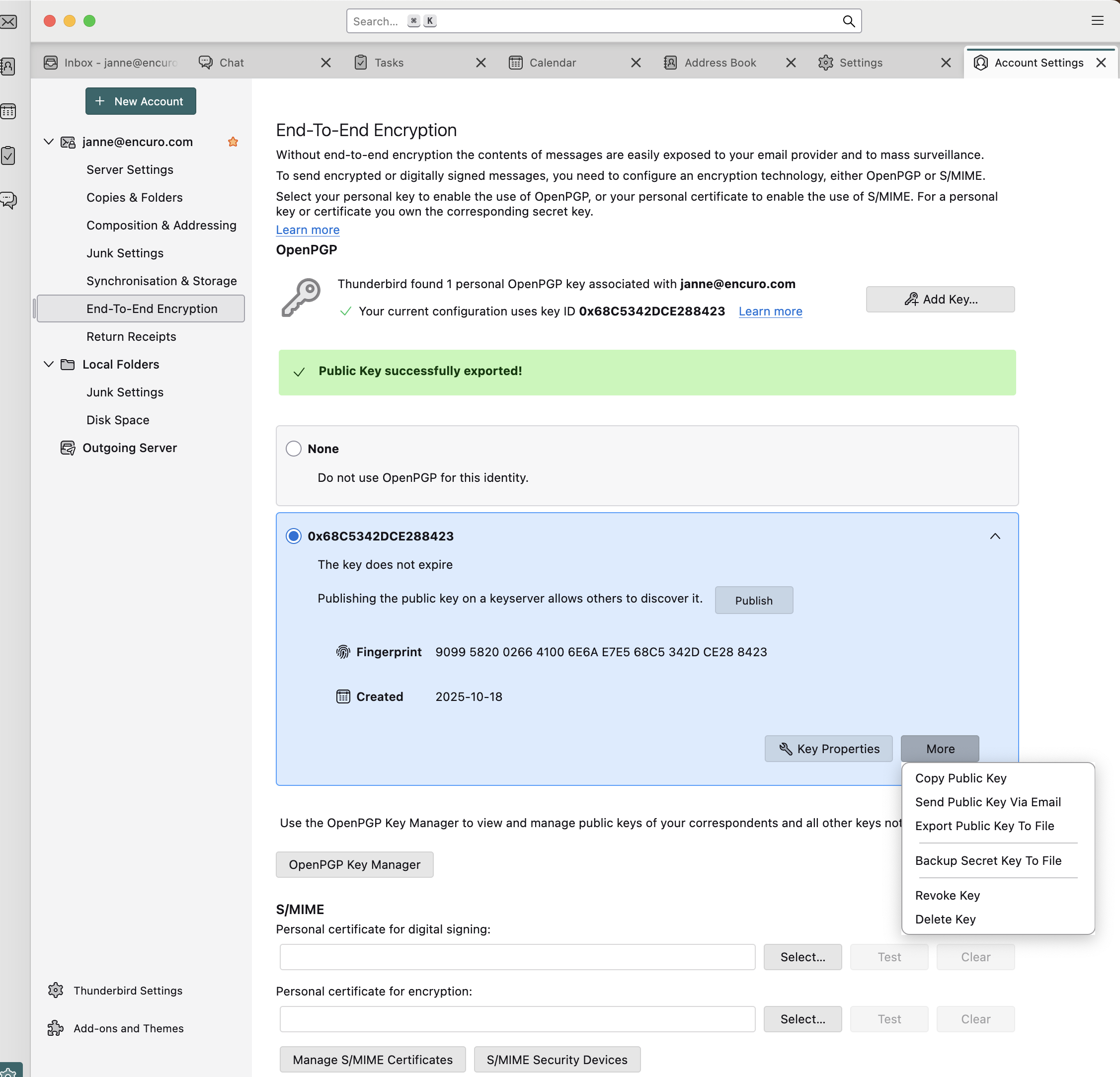Click Learn more link beside key ID
Viewport: 1120px width, 1077px height.
[770, 311]
